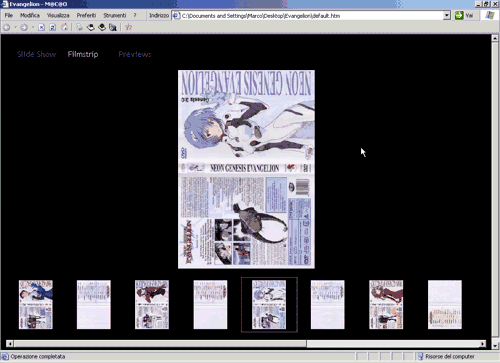Image resolution: width=500 pixels, height=363 pixels.
Task: Open the Slide Show link
Action: coord(37,54)
